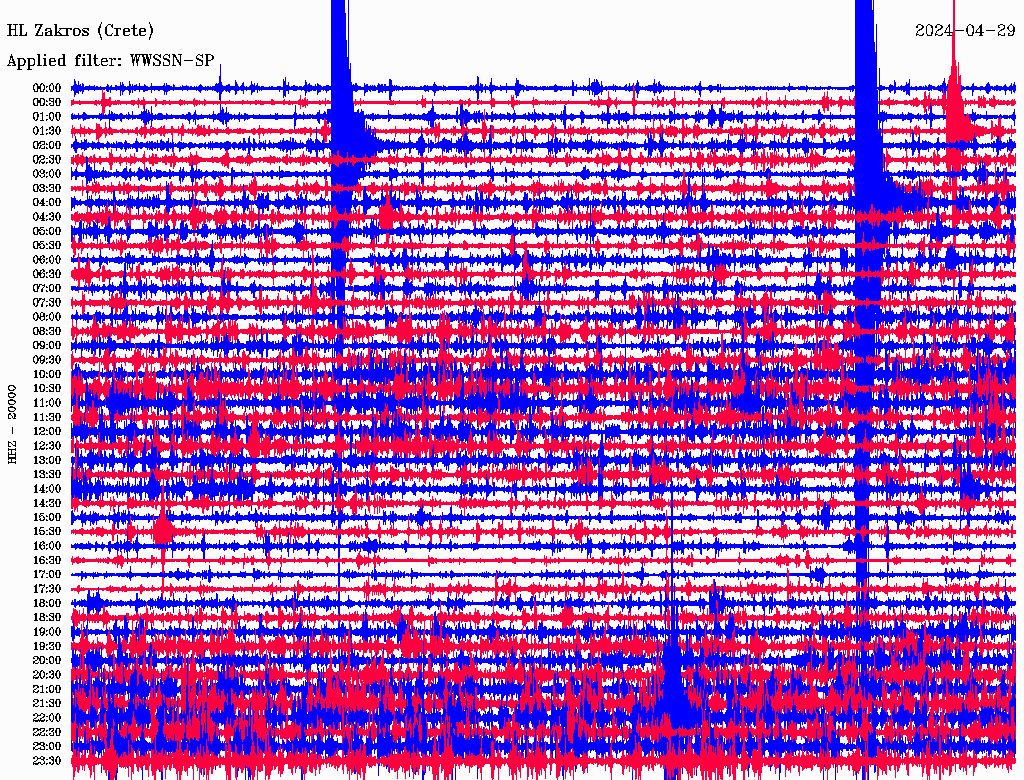Screen dimensions: 1024x780
Task: Click the '05:30' time label
Action: click(x=47, y=245)
